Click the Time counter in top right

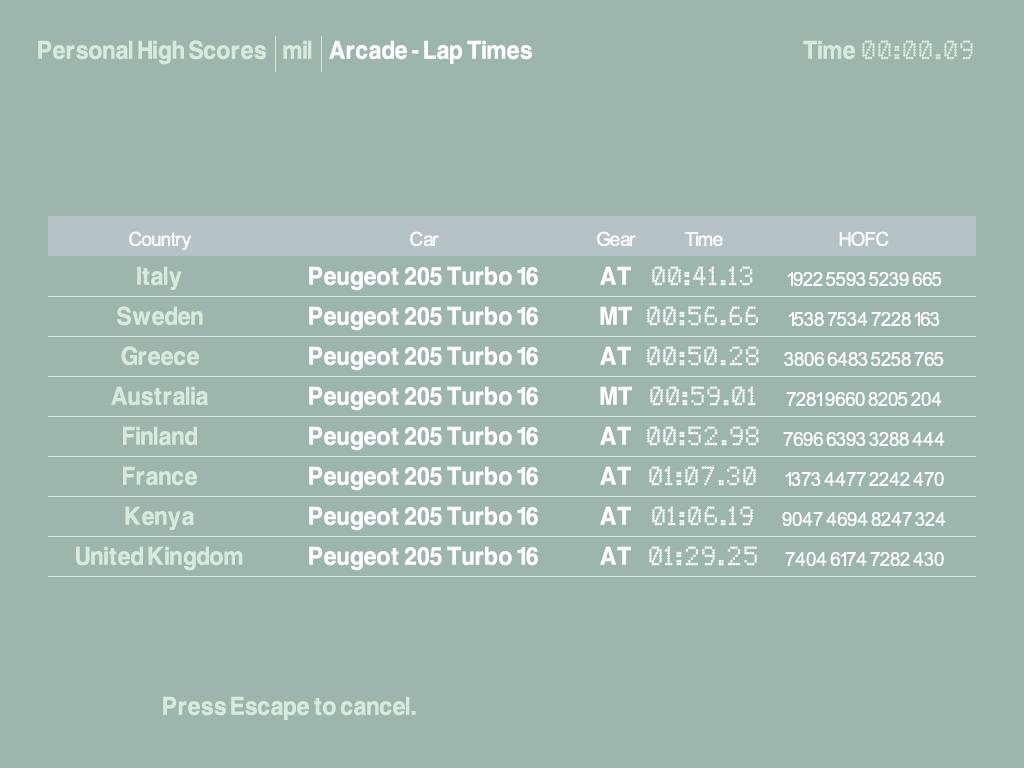click(888, 51)
